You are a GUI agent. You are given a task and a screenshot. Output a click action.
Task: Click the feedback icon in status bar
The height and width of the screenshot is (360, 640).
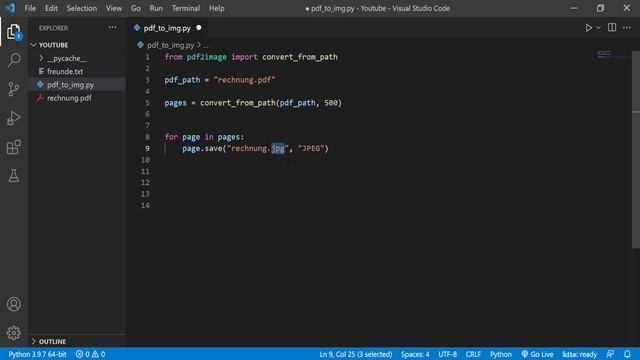pyautogui.click(x=610, y=354)
